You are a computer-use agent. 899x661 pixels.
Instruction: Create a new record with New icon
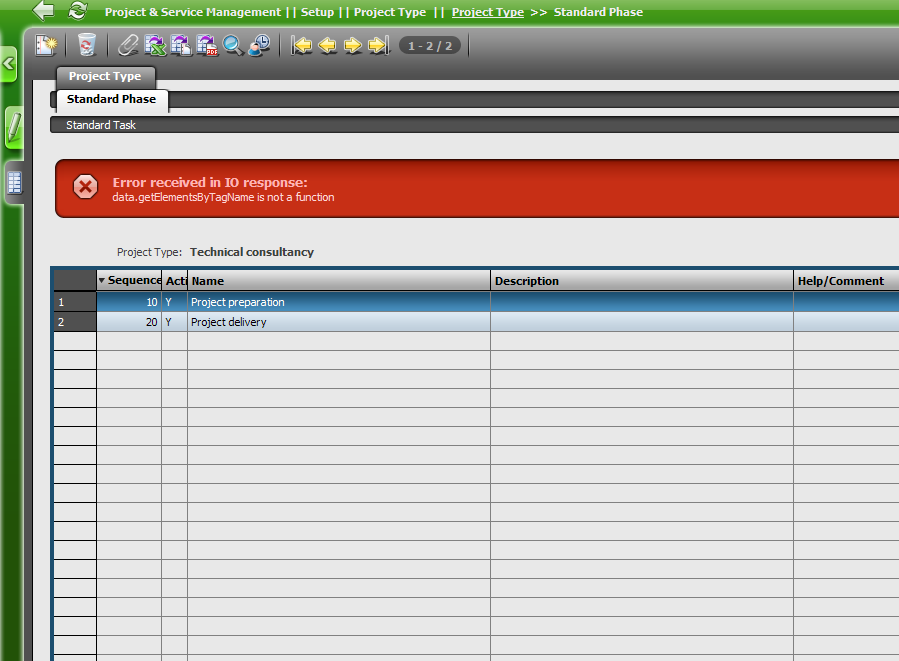(x=46, y=45)
